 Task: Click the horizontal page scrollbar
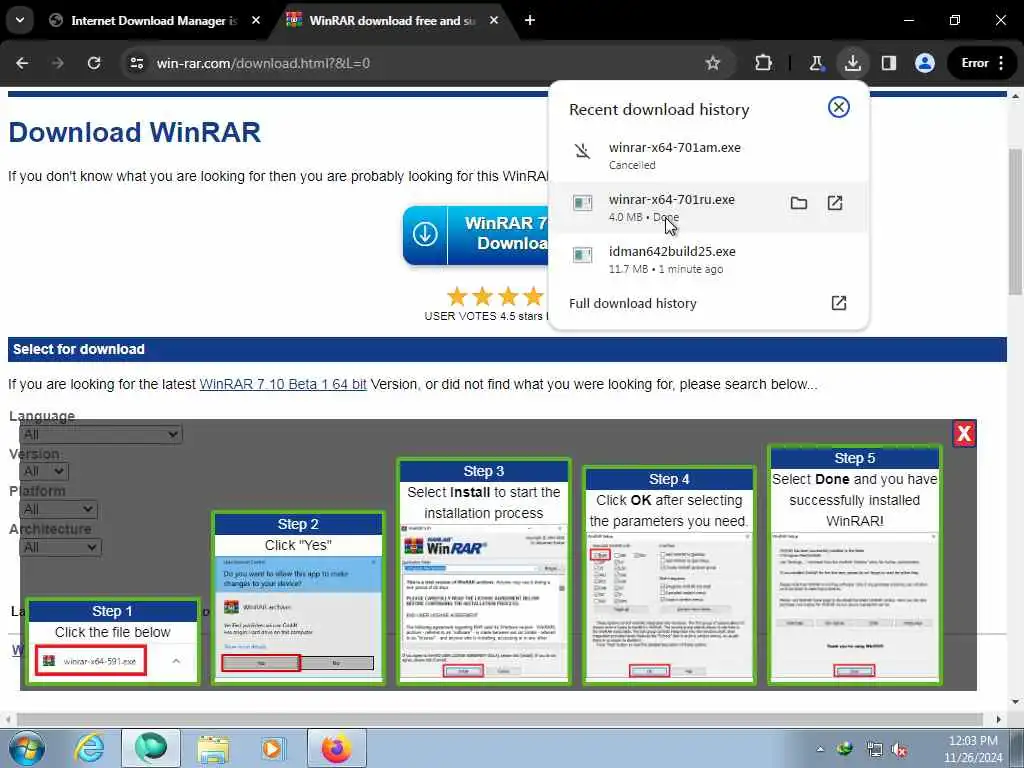[x=500, y=719]
